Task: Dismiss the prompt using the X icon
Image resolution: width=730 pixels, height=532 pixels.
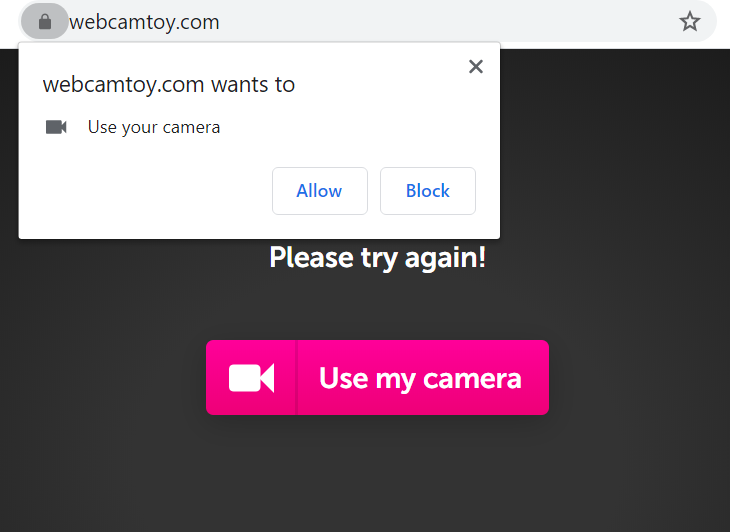Action: pyautogui.click(x=476, y=67)
